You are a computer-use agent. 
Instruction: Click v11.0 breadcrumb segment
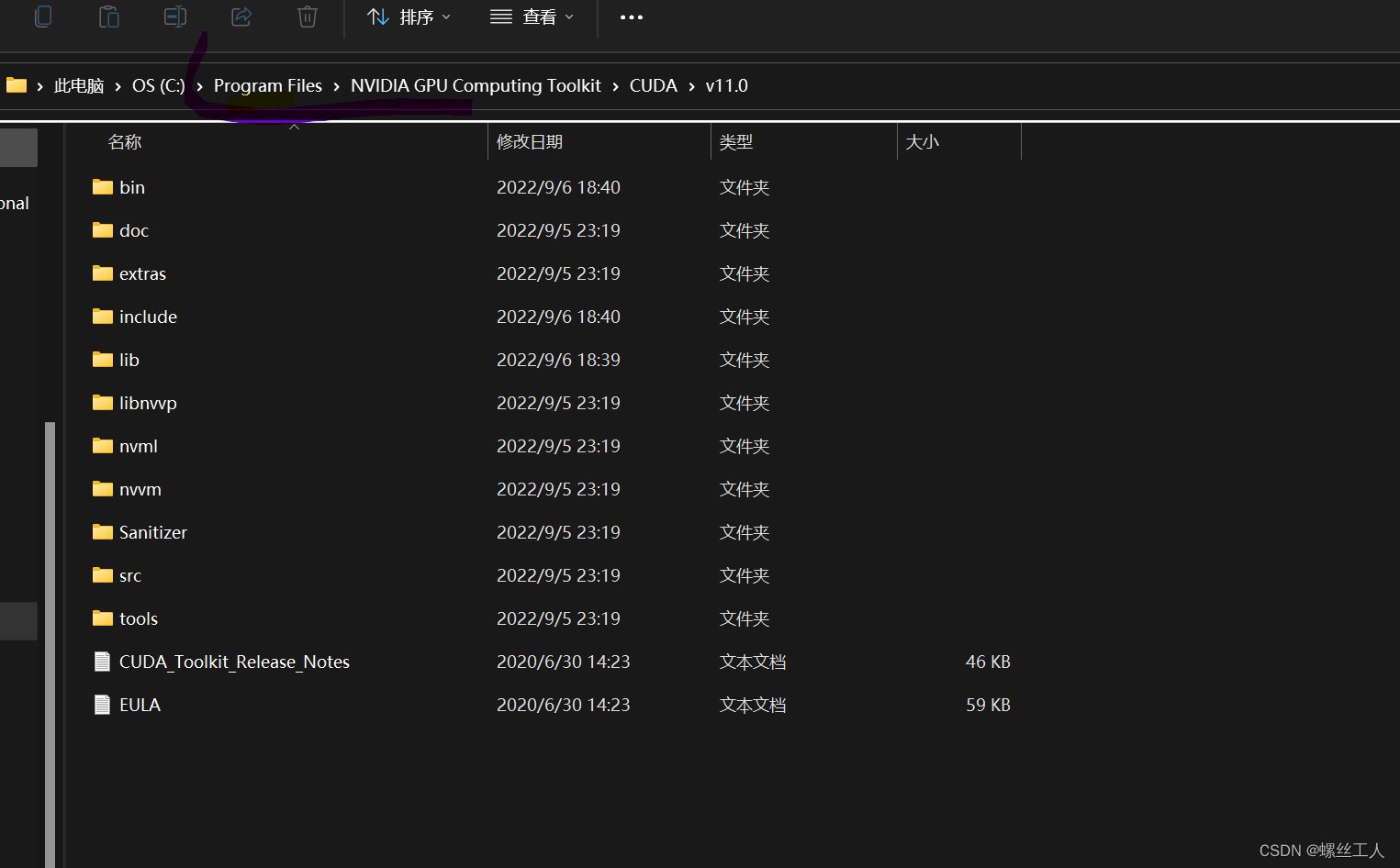[727, 85]
